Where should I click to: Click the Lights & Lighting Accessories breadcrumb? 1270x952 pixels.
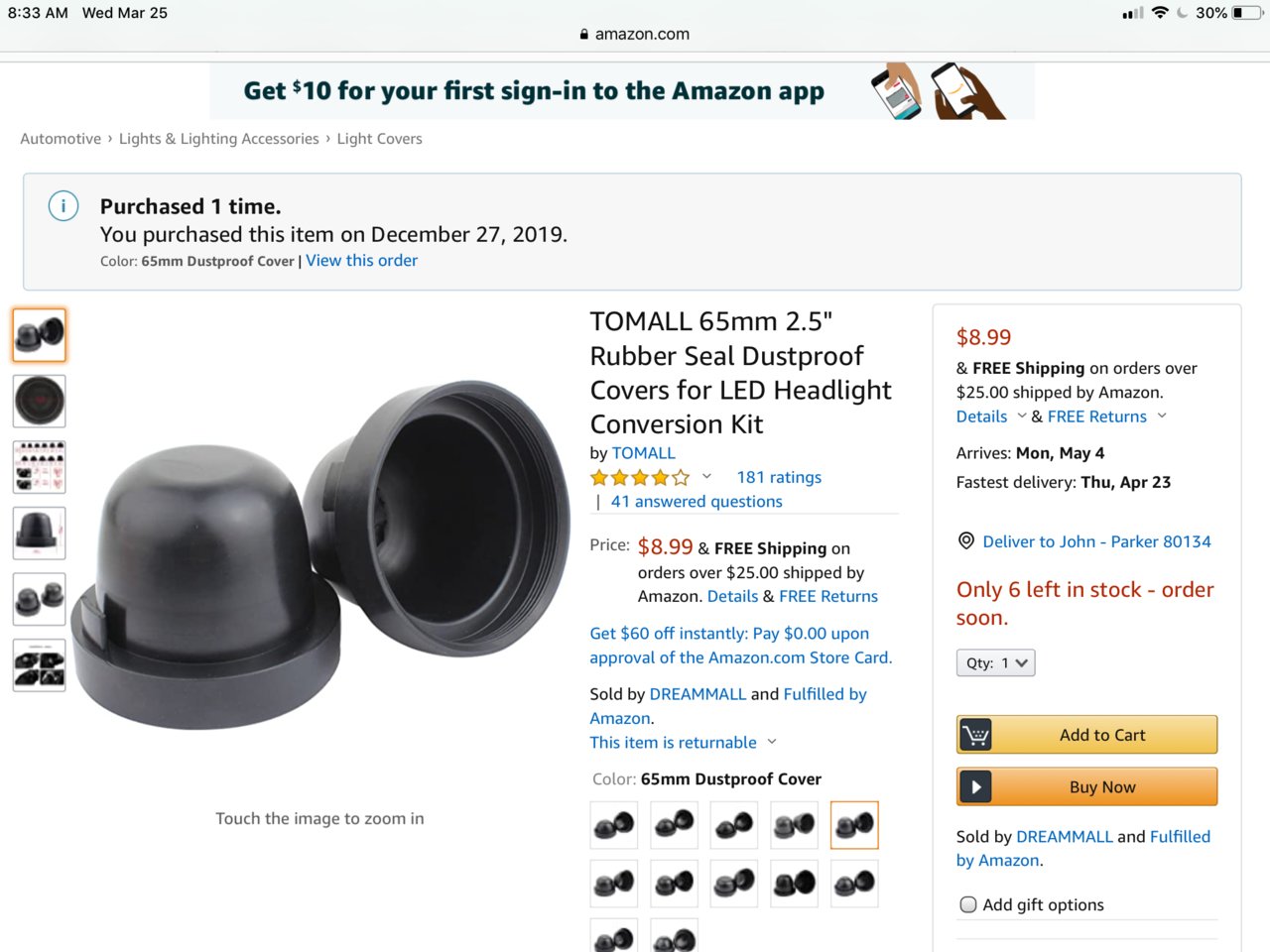click(x=219, y=139)
